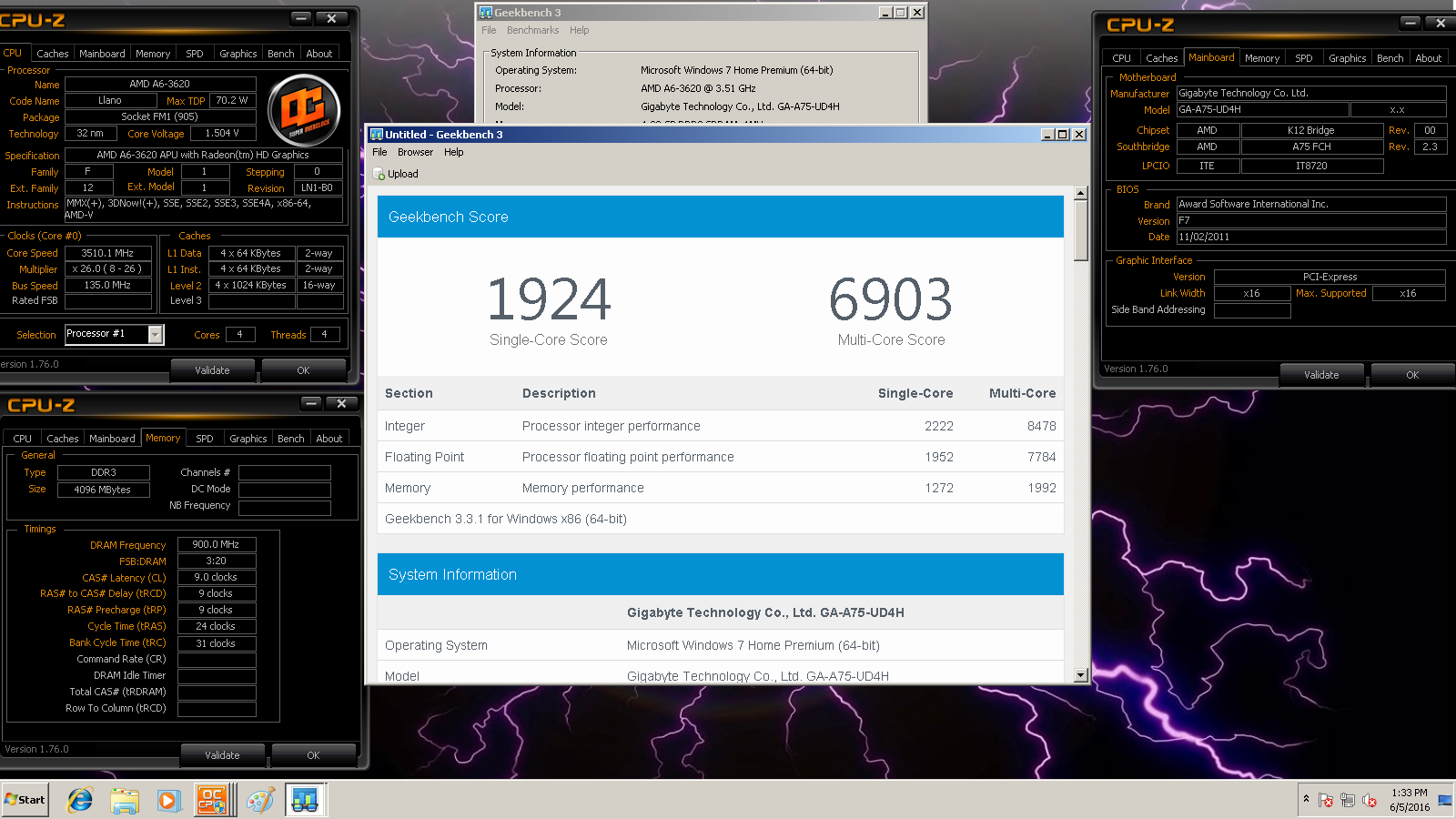
Task: Click the Geekbench vertical scrollbar thumb
Action: coord(1081,230)
